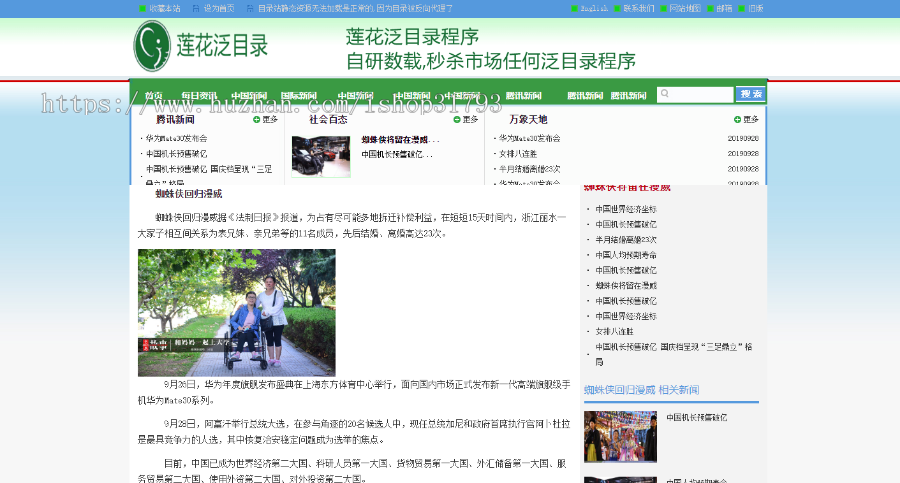Click the street festival thumbnail under 相关新闻
The image size is (900, 483).
pyautogui.click(x=620, y=436)
